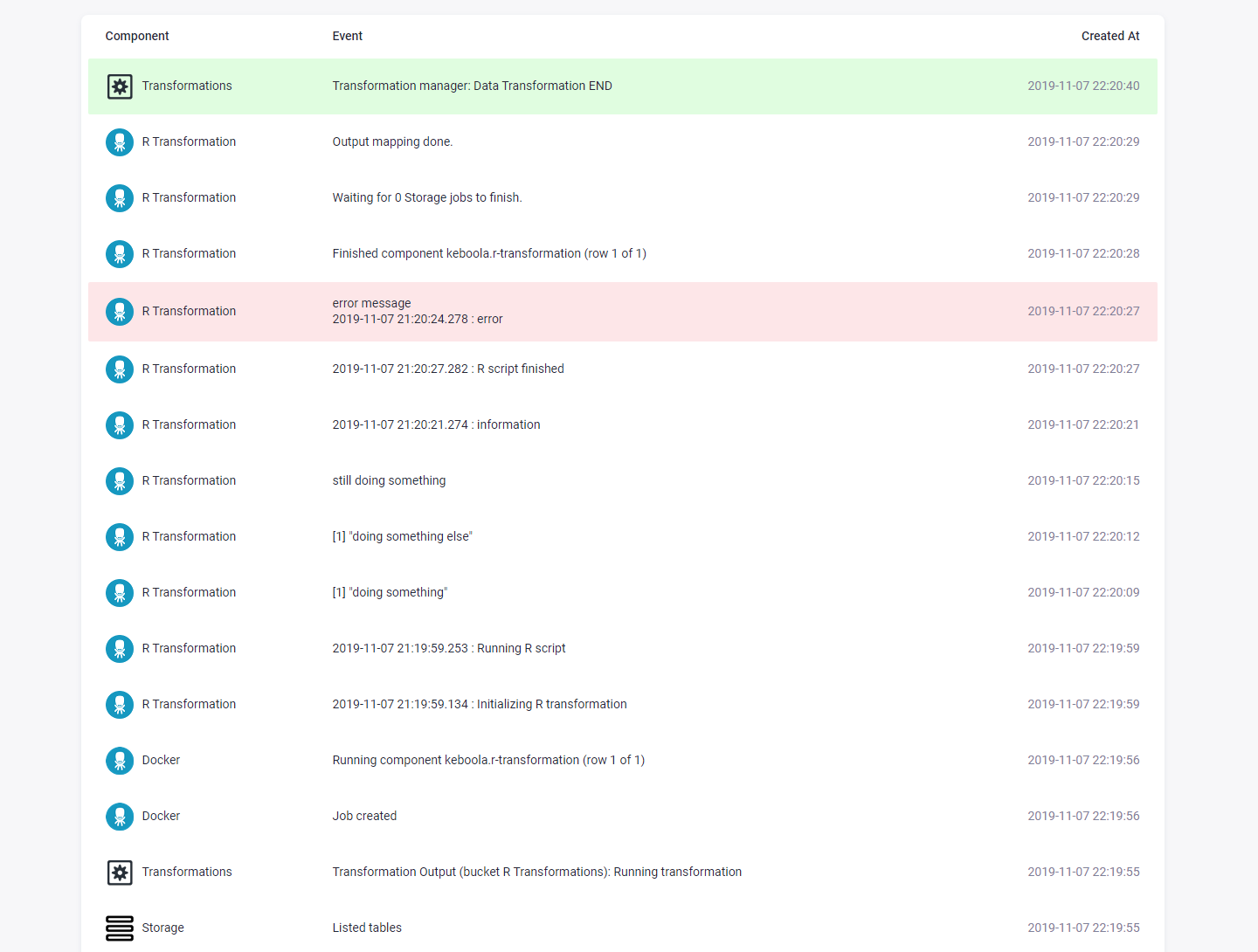Click the icon in the Running R script row
The height and width of the screenshot is (952, 1258).
pos(120,649)
